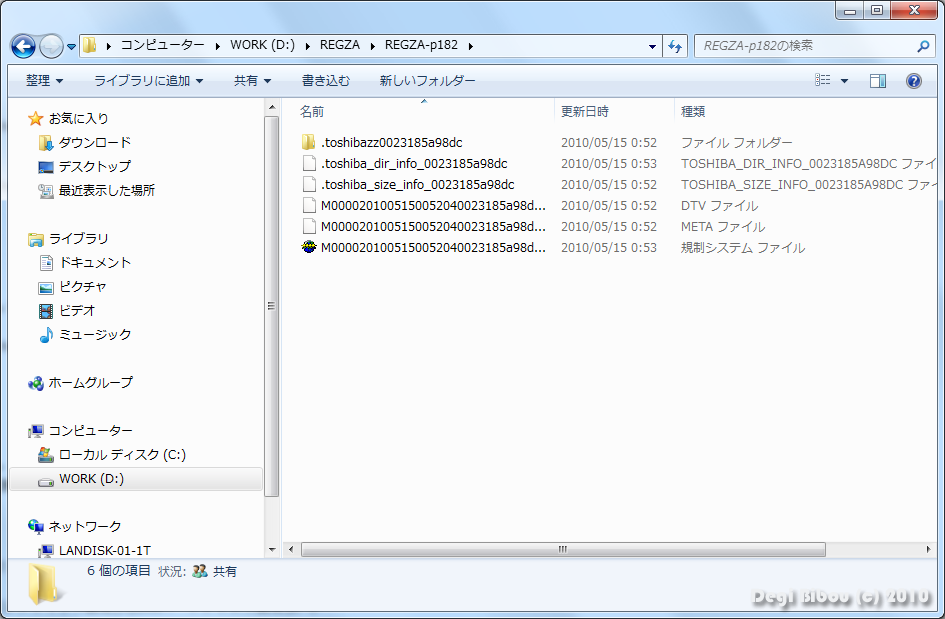Select ライブラリ in the navigation pane

pyautogui.click(x=78, y=239)
